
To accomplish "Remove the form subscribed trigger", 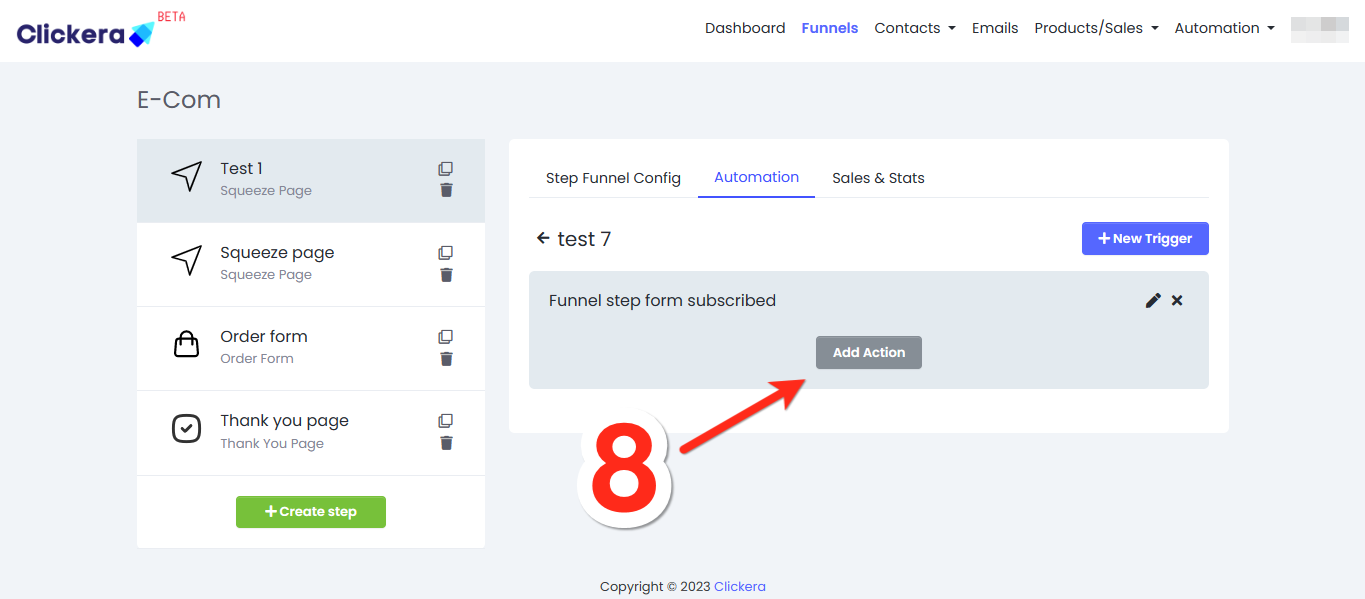I will [1177, 300].
